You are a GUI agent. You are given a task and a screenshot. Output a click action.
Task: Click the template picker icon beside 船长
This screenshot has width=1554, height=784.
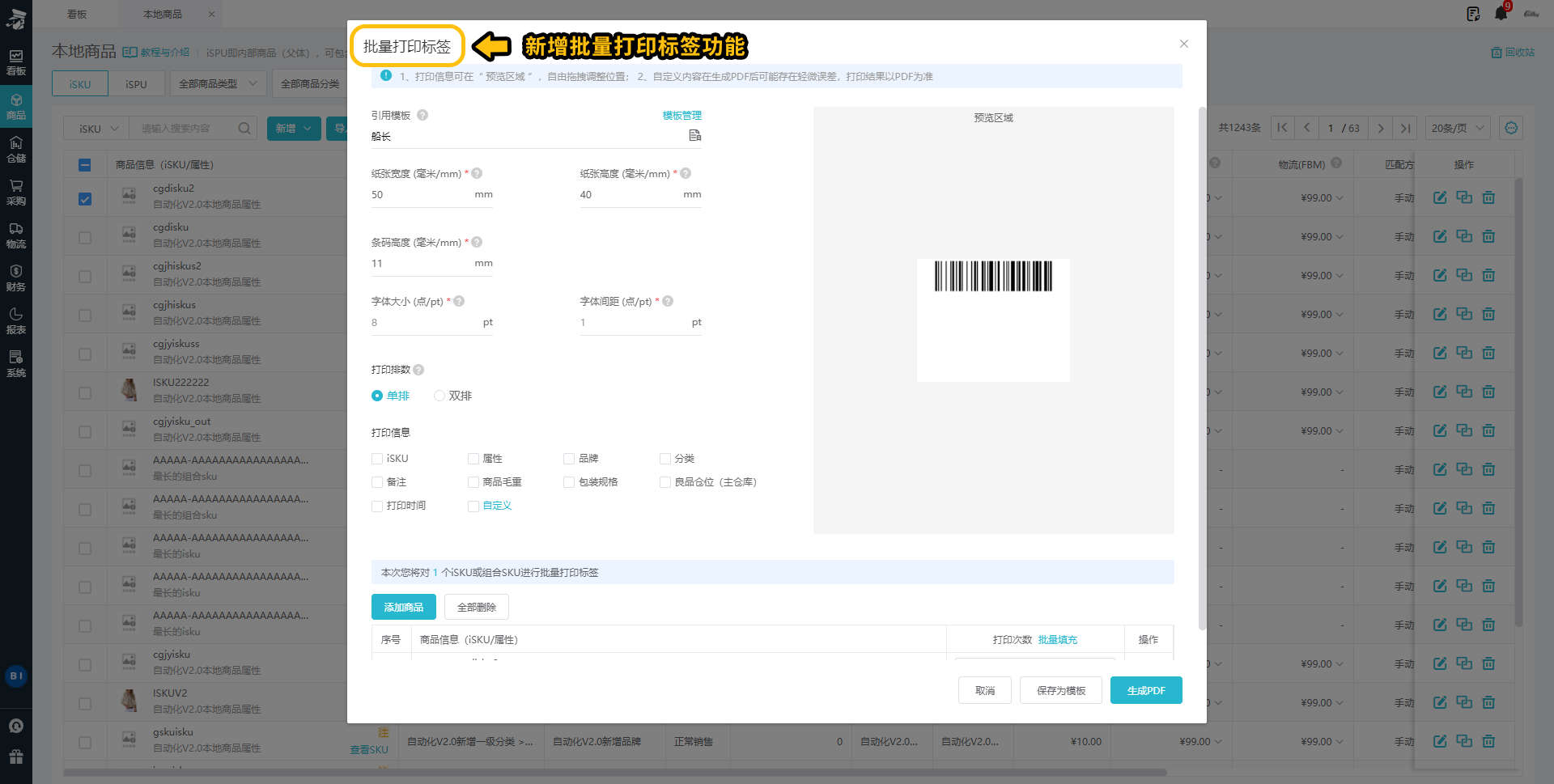(694, 135)
